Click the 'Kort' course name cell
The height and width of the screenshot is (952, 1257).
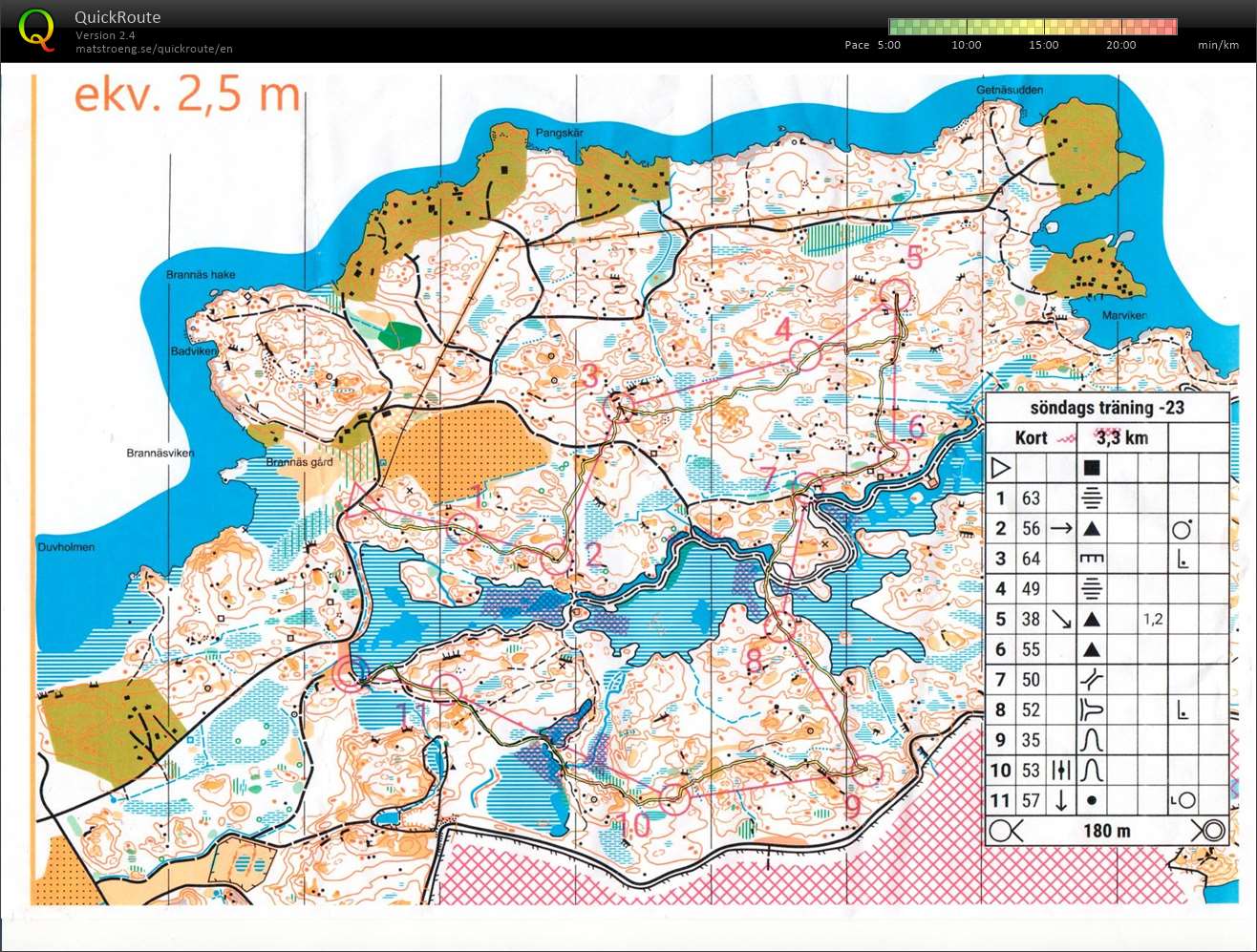pos(1032,438)
